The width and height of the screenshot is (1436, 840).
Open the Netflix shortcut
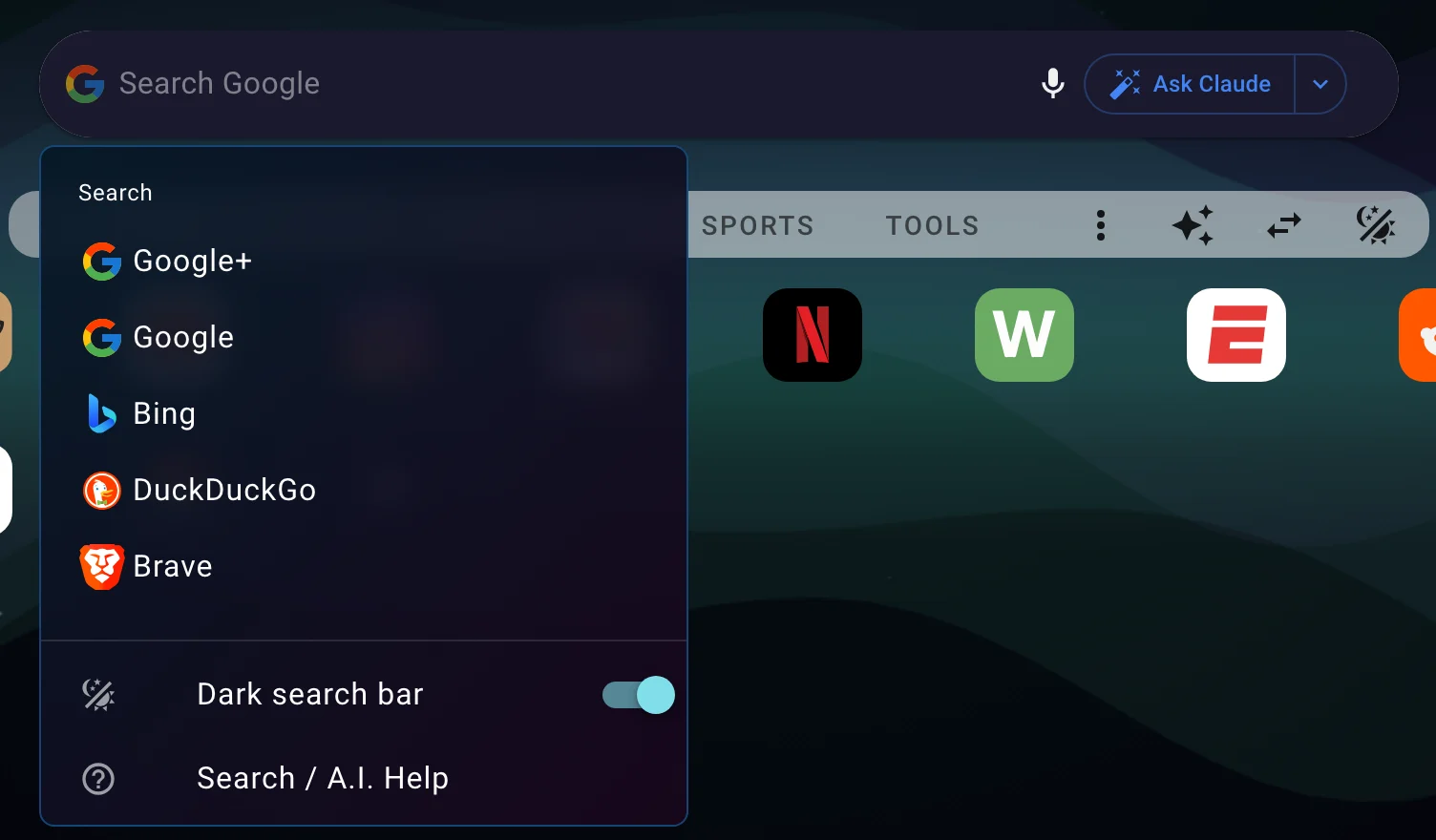tap(813, 335)
